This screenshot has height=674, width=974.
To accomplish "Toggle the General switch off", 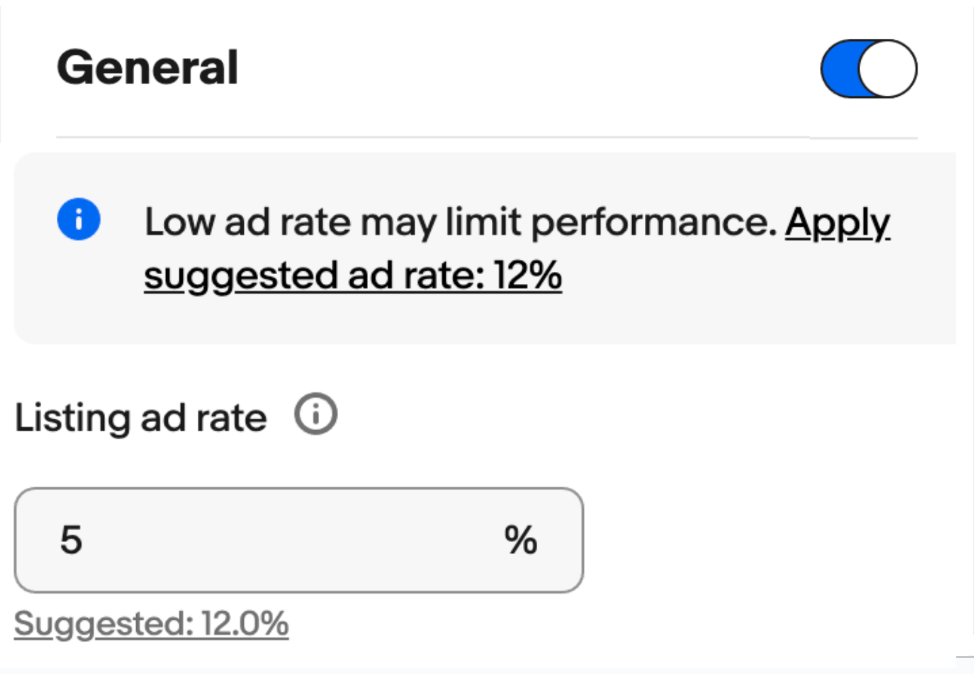I will (868, 69).
